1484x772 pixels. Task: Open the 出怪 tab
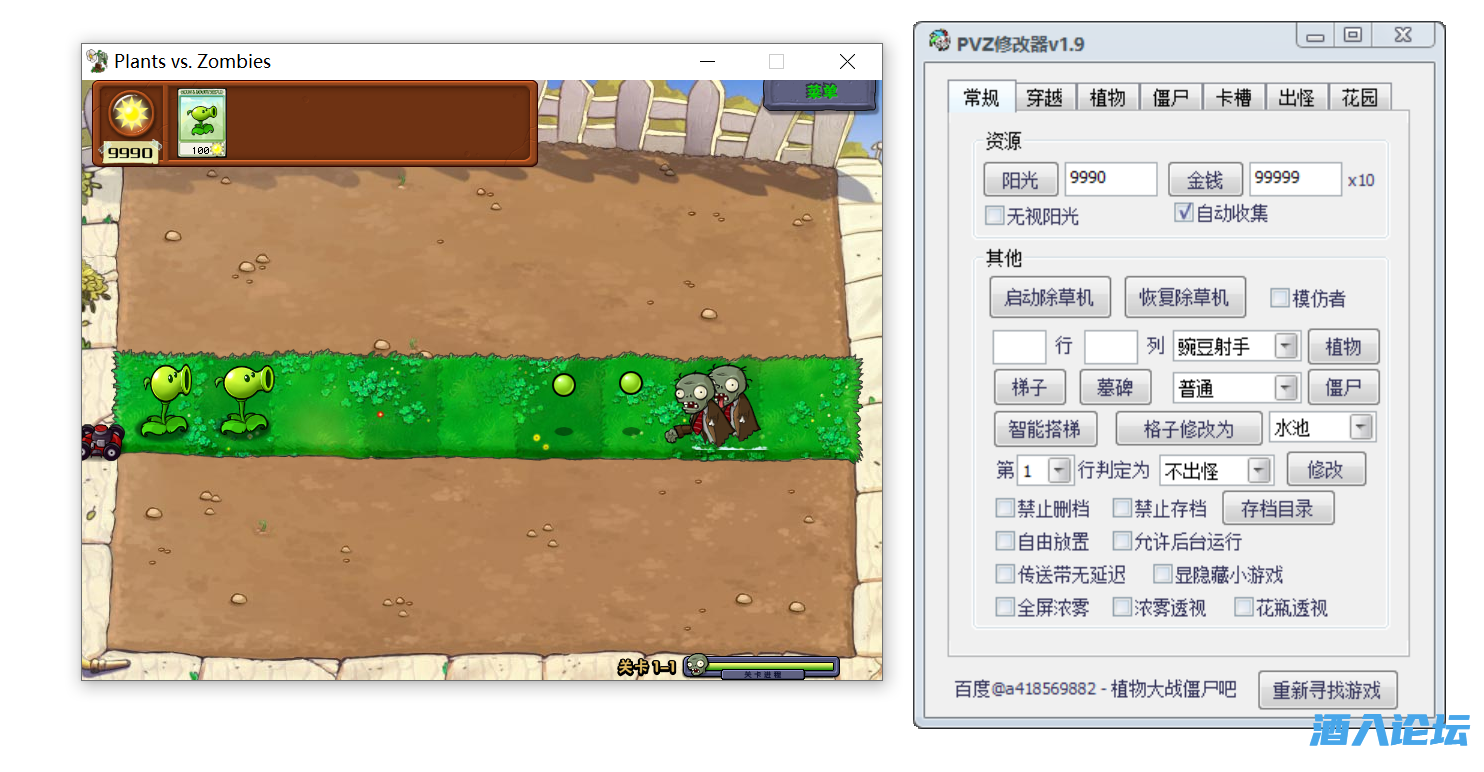coord(1296,97)
